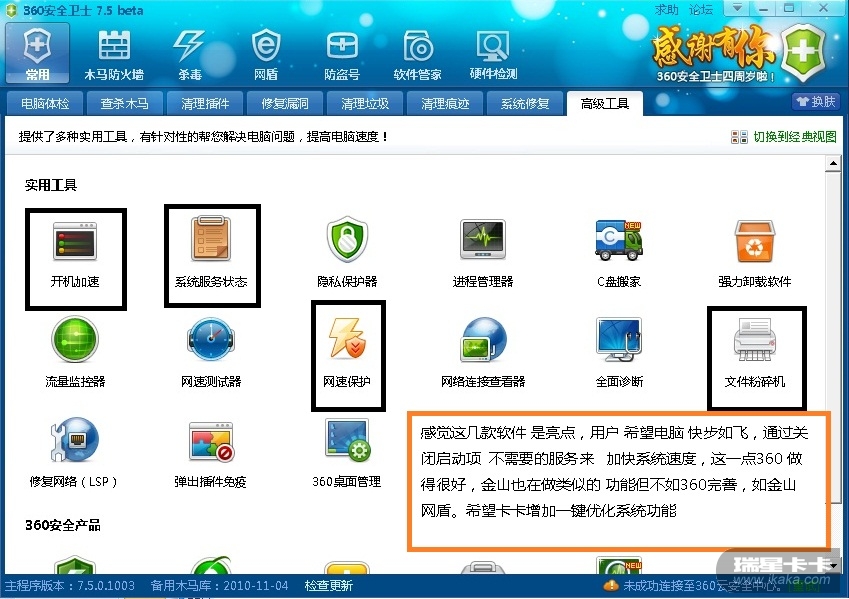Open the 修复网络（LSP）tool
This screenshot has height=599, width=849.
click(74, 453)
